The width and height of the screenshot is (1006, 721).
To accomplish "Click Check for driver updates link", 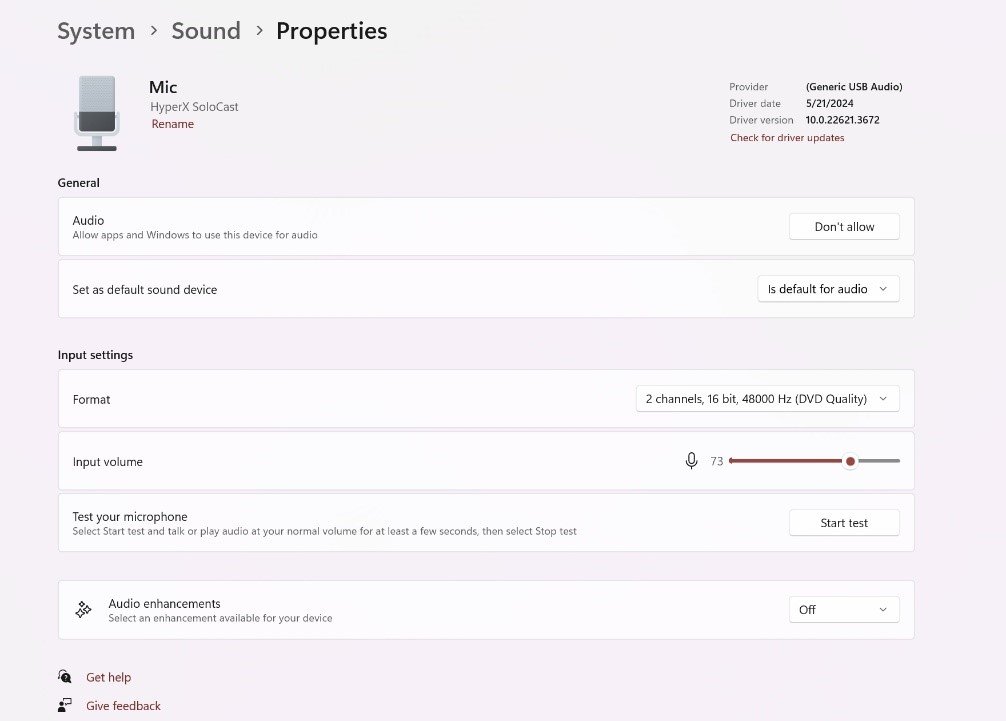I will [787, 138].
